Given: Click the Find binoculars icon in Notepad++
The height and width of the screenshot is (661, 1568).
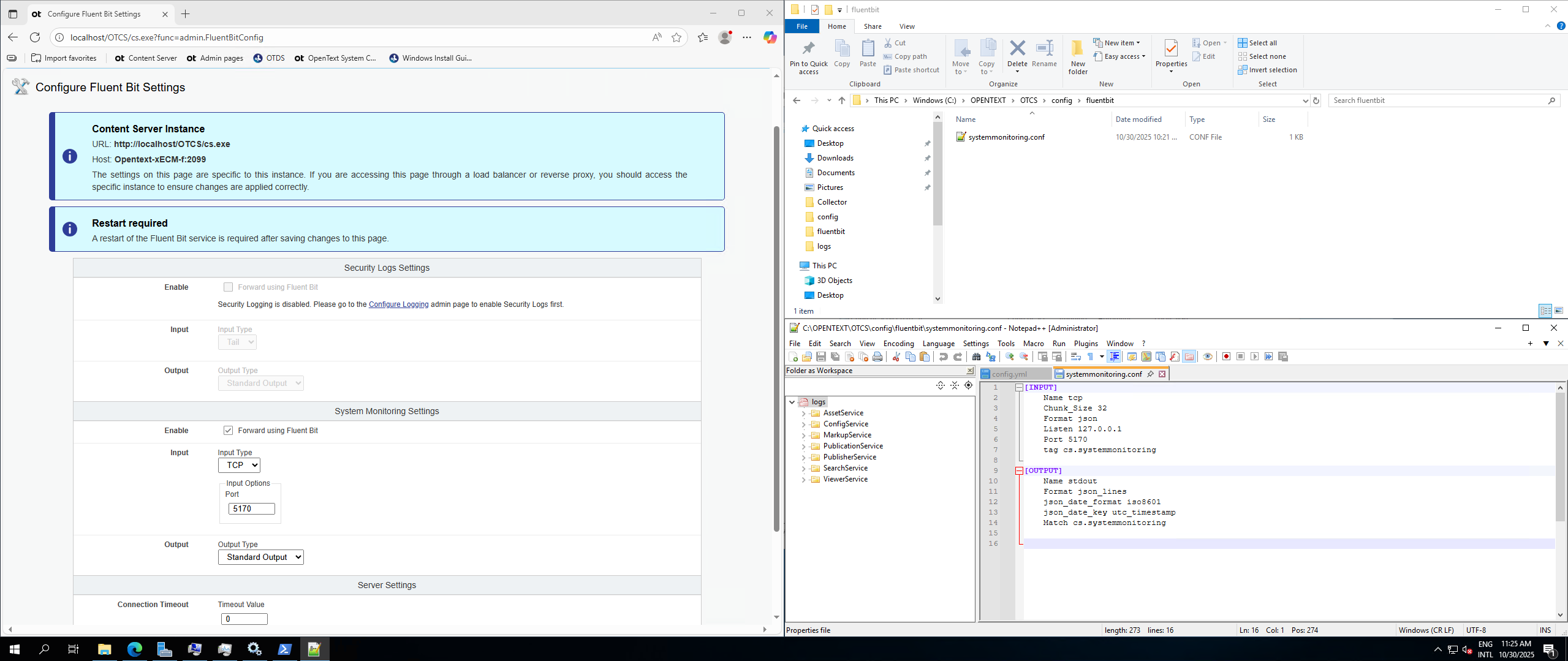Looking at the screenshot, I should (x=976, y=357).
